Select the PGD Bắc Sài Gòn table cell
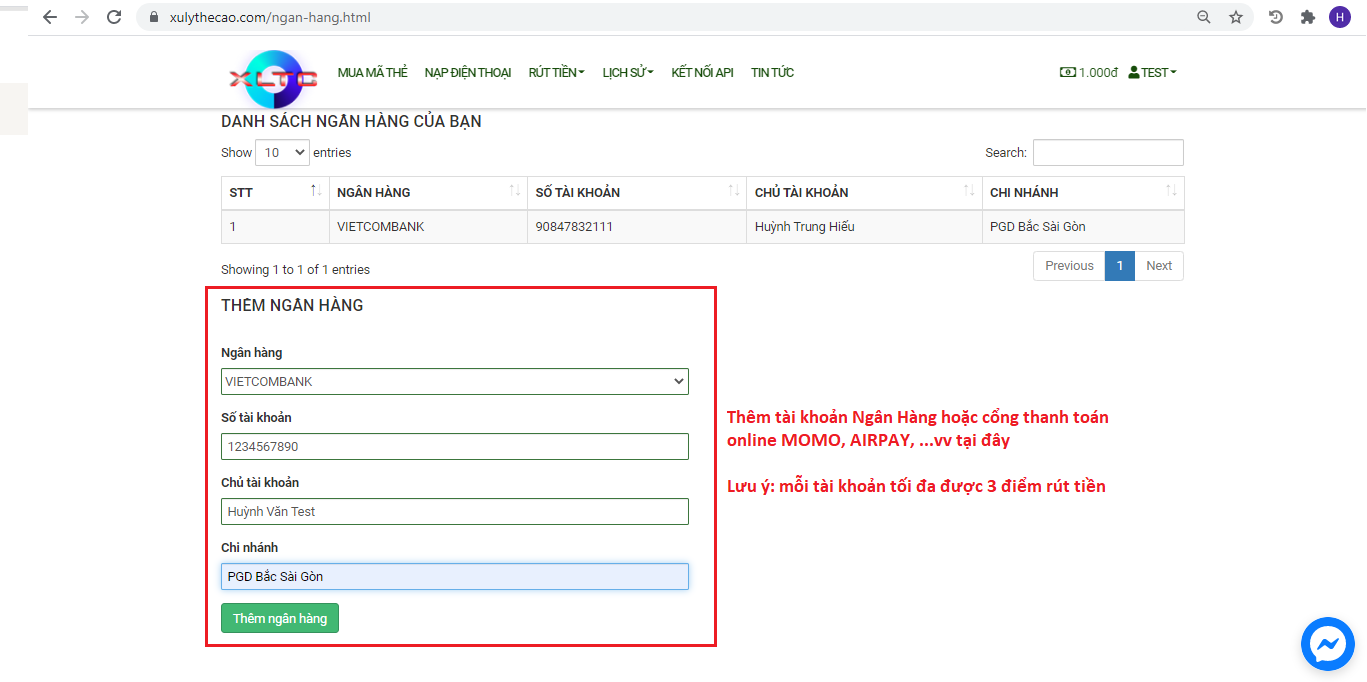The height and width of the screenshot is (682, 1367). tap(1083, 227)
